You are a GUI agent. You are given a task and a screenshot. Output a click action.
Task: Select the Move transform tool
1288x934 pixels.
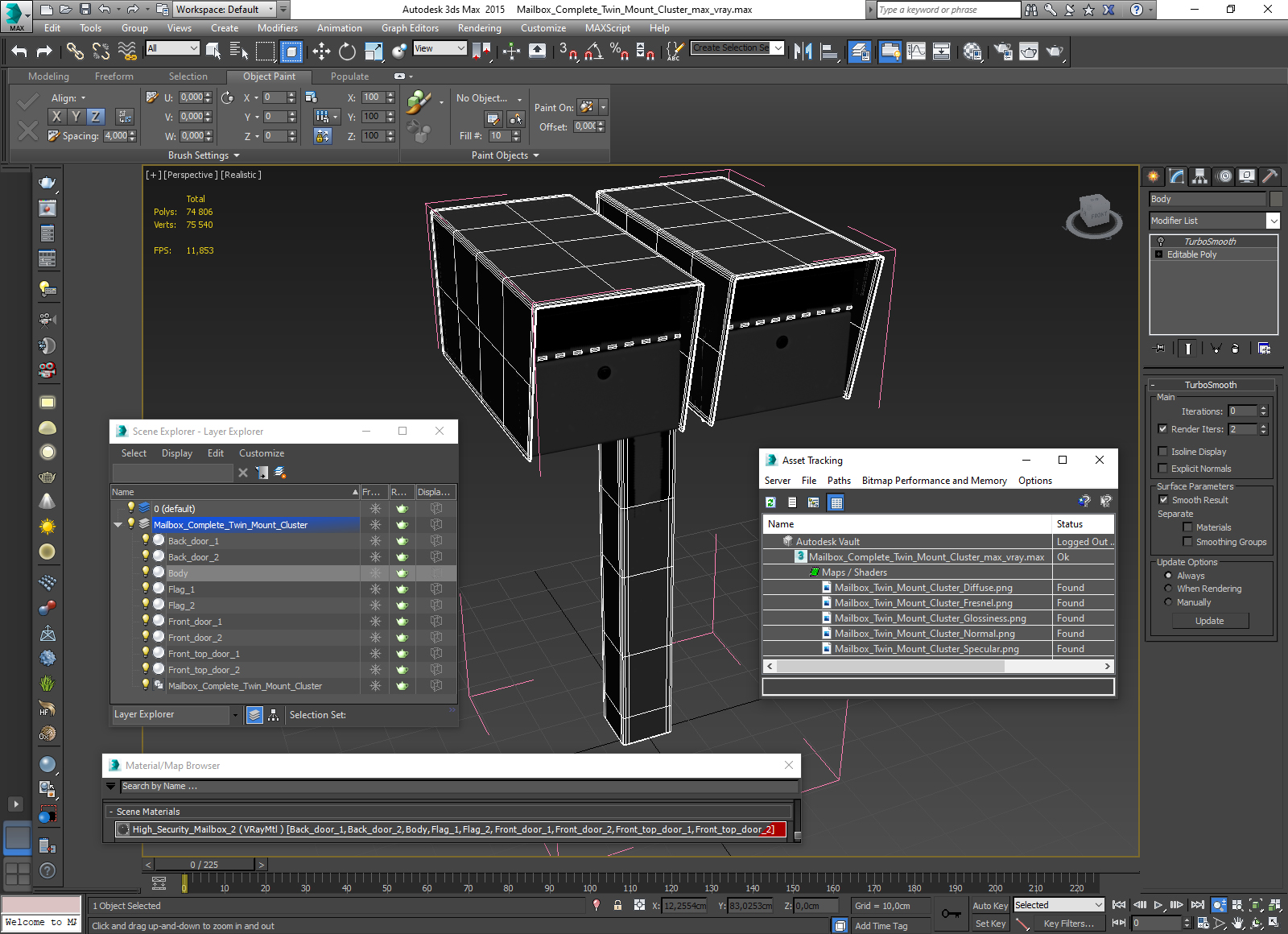point(321,52)
